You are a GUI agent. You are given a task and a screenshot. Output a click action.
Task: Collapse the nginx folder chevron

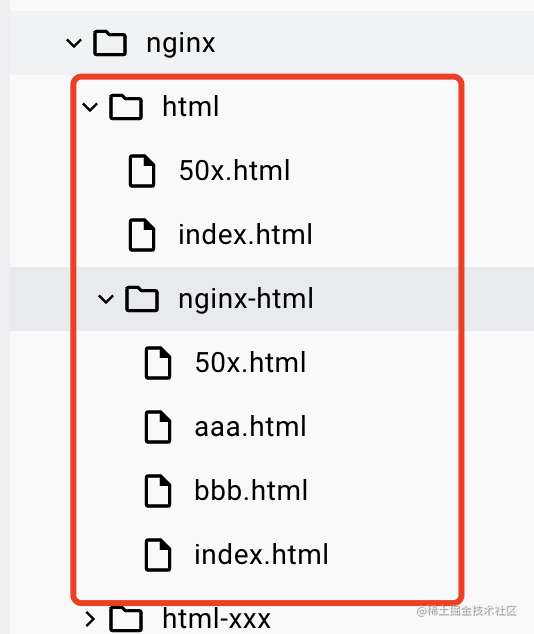pyautogui.click(x=74, y=43)
